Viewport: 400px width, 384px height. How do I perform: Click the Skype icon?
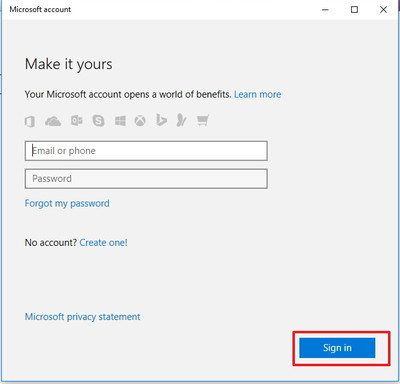[98, 121]
